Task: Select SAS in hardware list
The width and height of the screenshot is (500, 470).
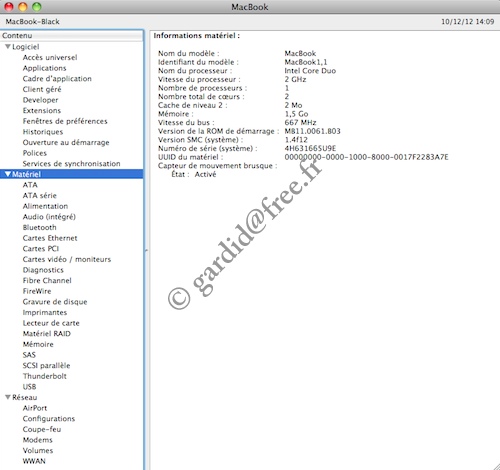Action: 29,355
